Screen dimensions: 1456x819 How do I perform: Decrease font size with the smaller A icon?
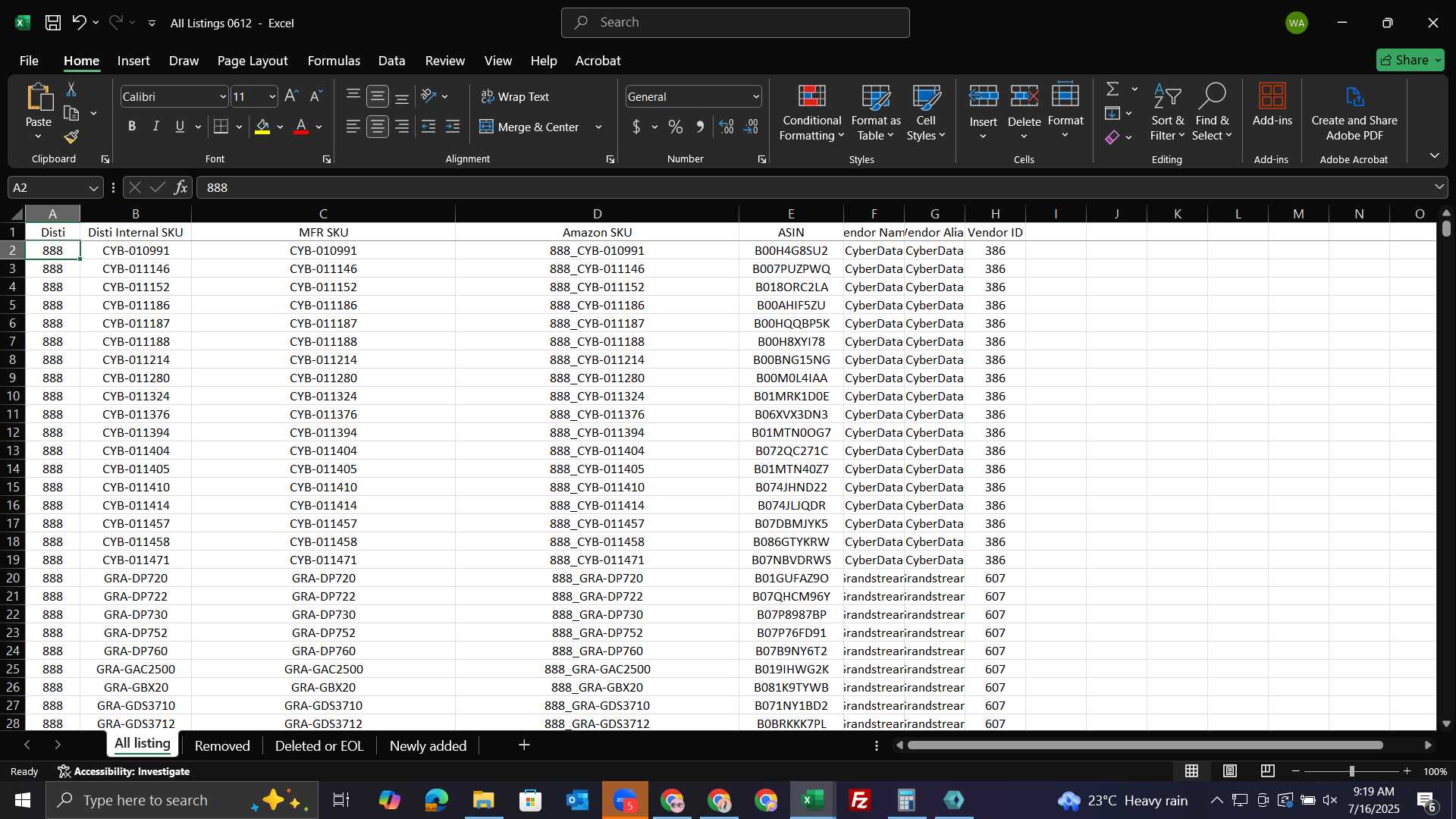(x=316, y=96)
